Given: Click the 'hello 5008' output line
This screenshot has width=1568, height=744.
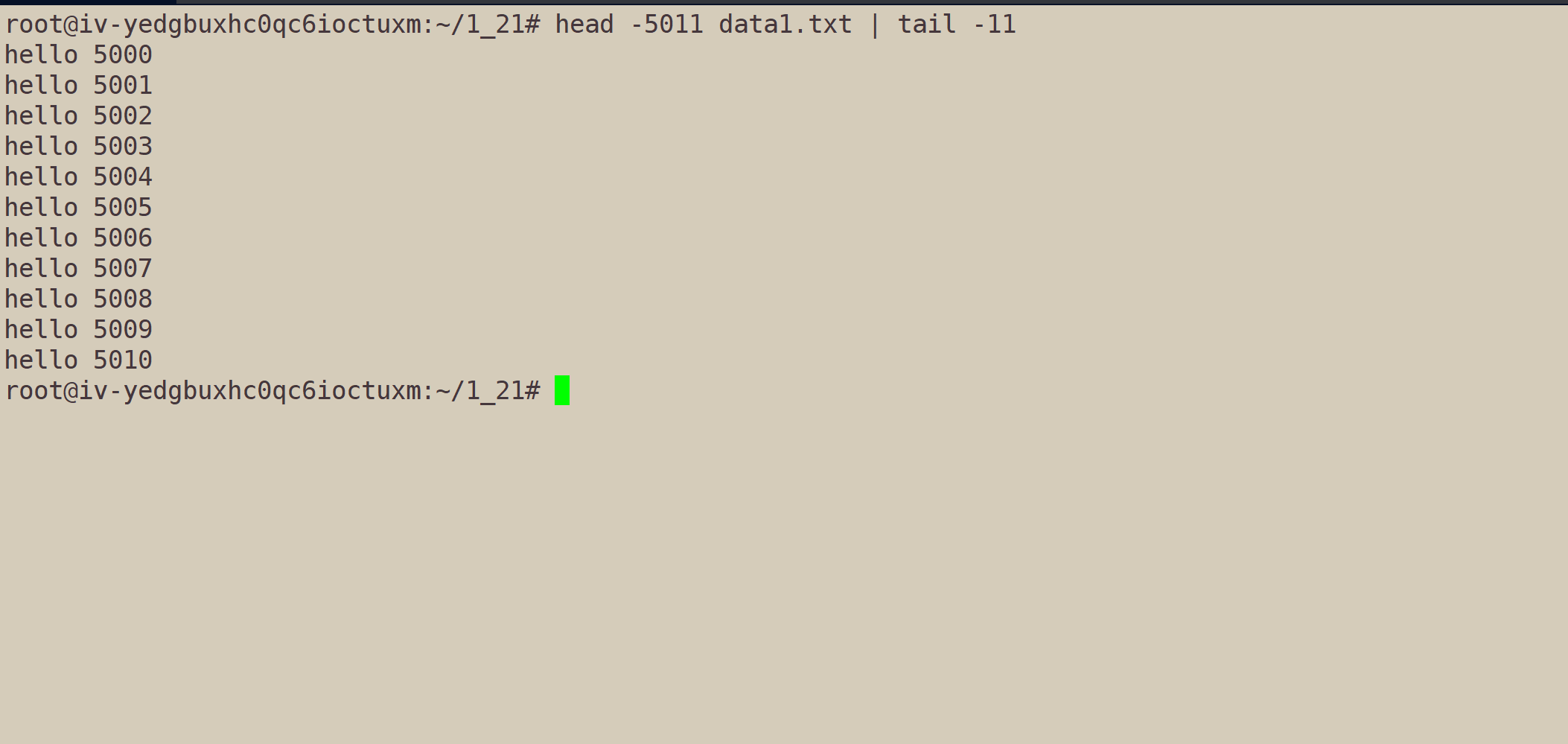Looking at the screenshot, I should (78, 299).
